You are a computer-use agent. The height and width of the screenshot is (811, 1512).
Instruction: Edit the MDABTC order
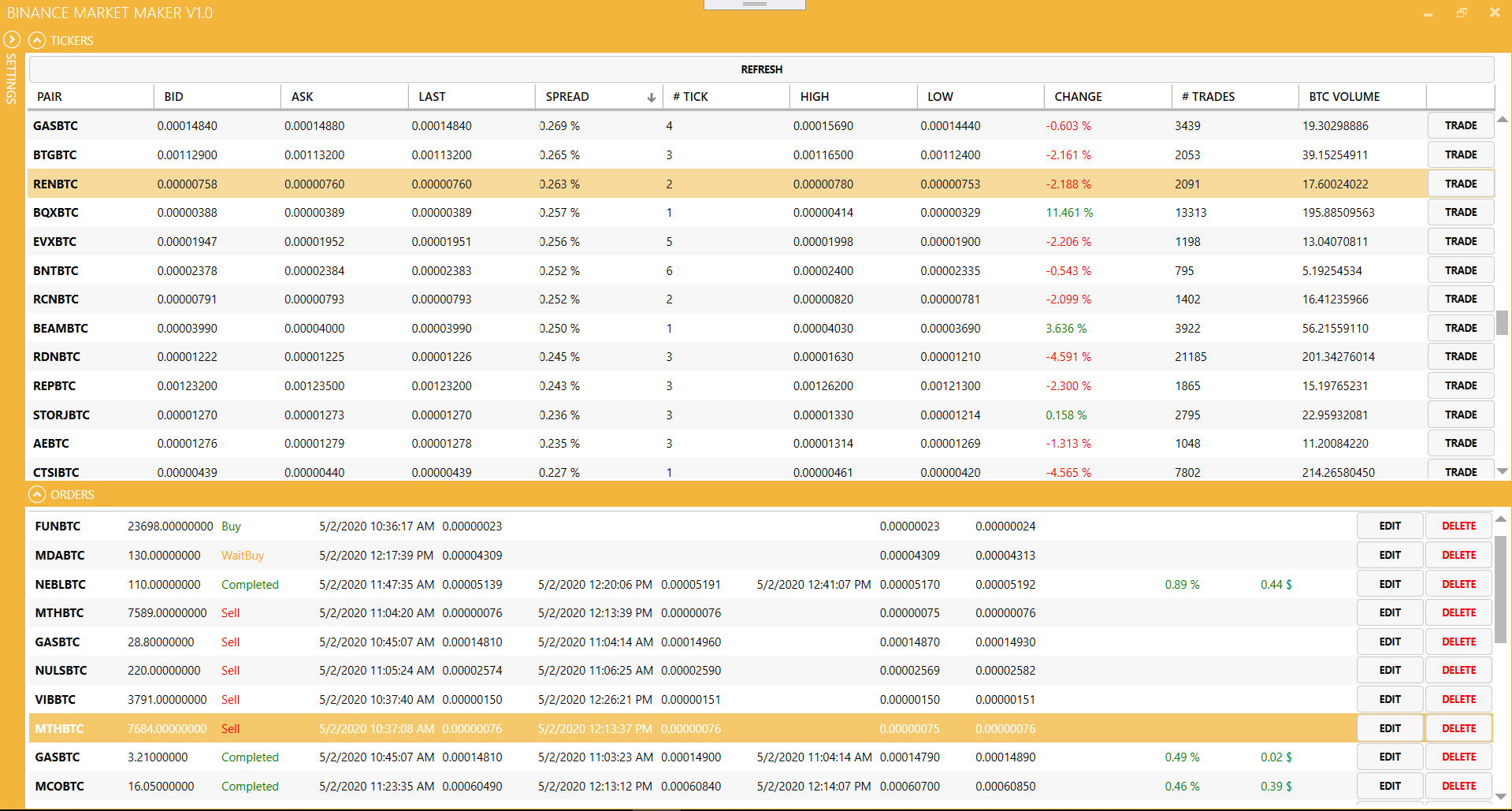pyautogui.click(x=1390, y=555)
